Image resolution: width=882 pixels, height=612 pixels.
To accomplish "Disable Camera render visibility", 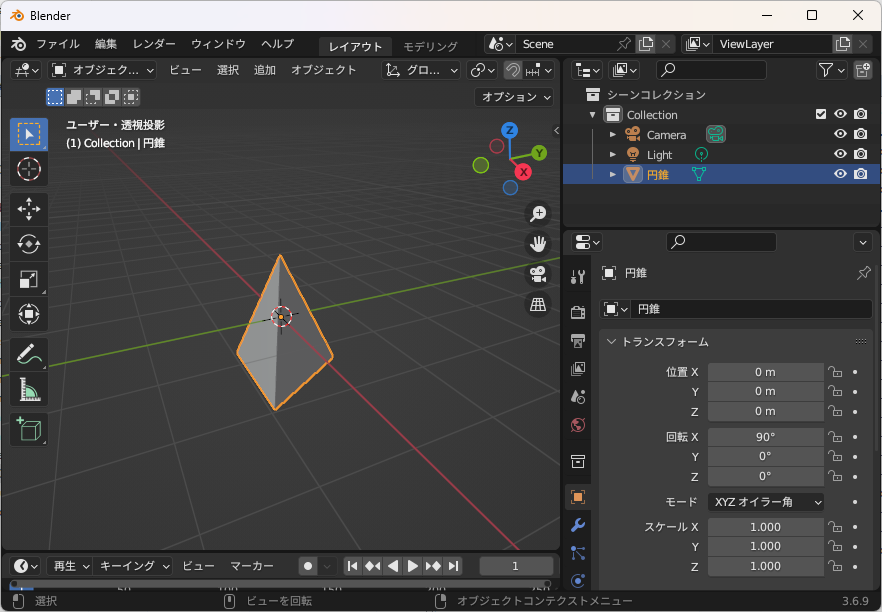I will (x=860, y=134).
